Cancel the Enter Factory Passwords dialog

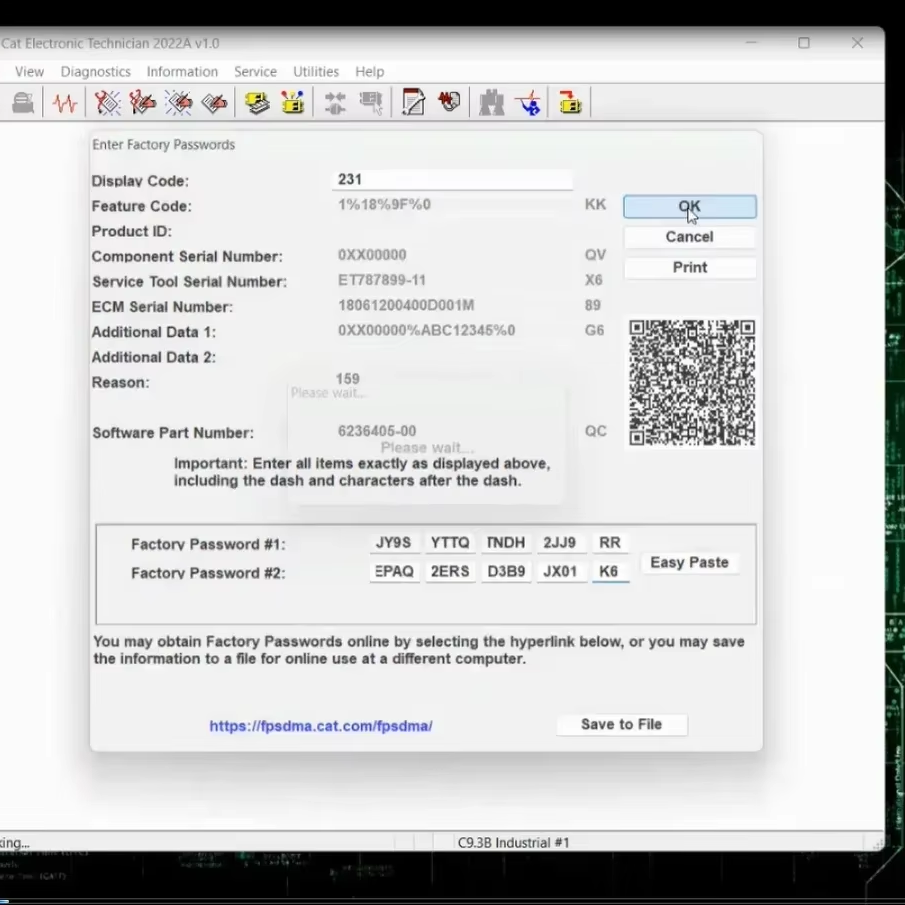tap(689, 237)
